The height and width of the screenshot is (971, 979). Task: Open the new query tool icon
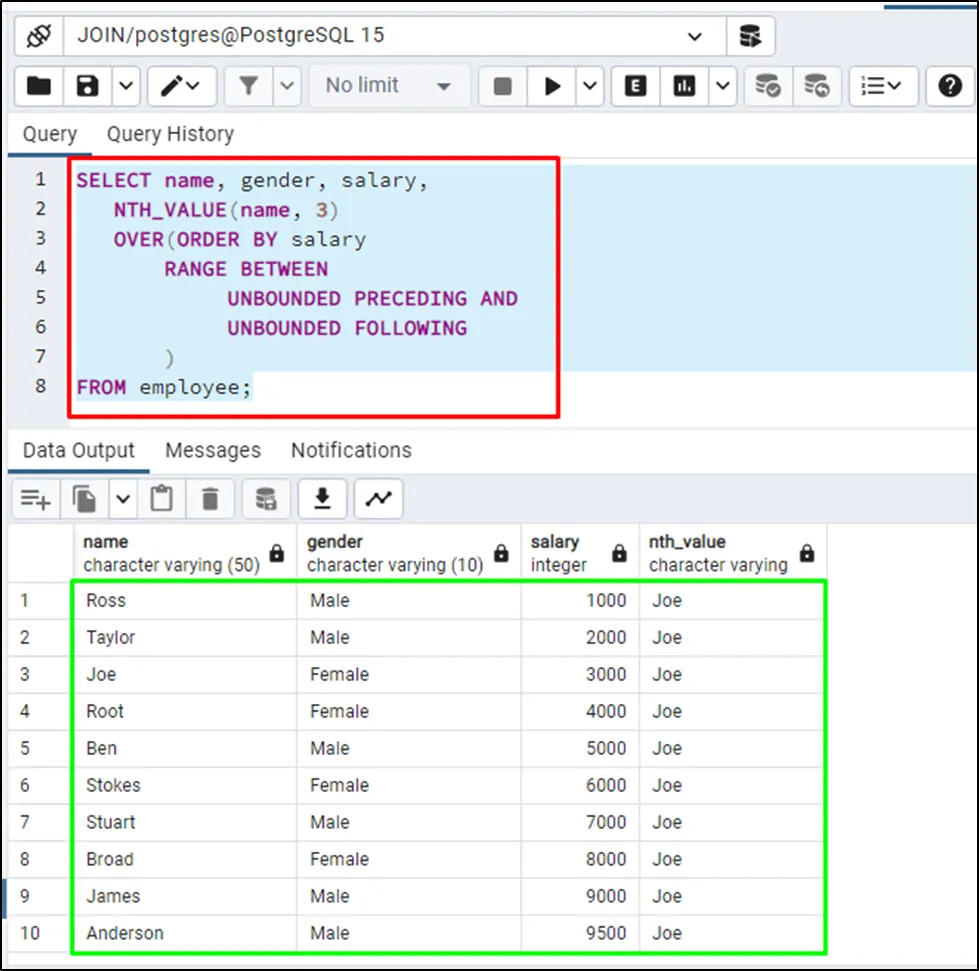(750, 36)
